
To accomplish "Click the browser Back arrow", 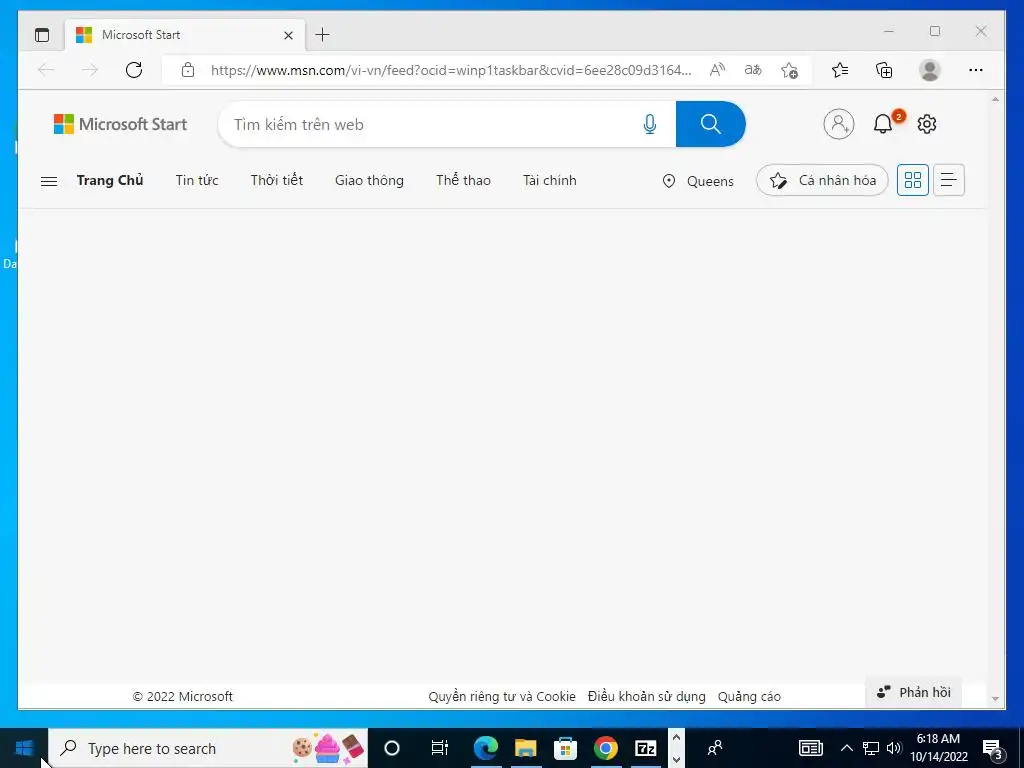I will pos(46,70).
